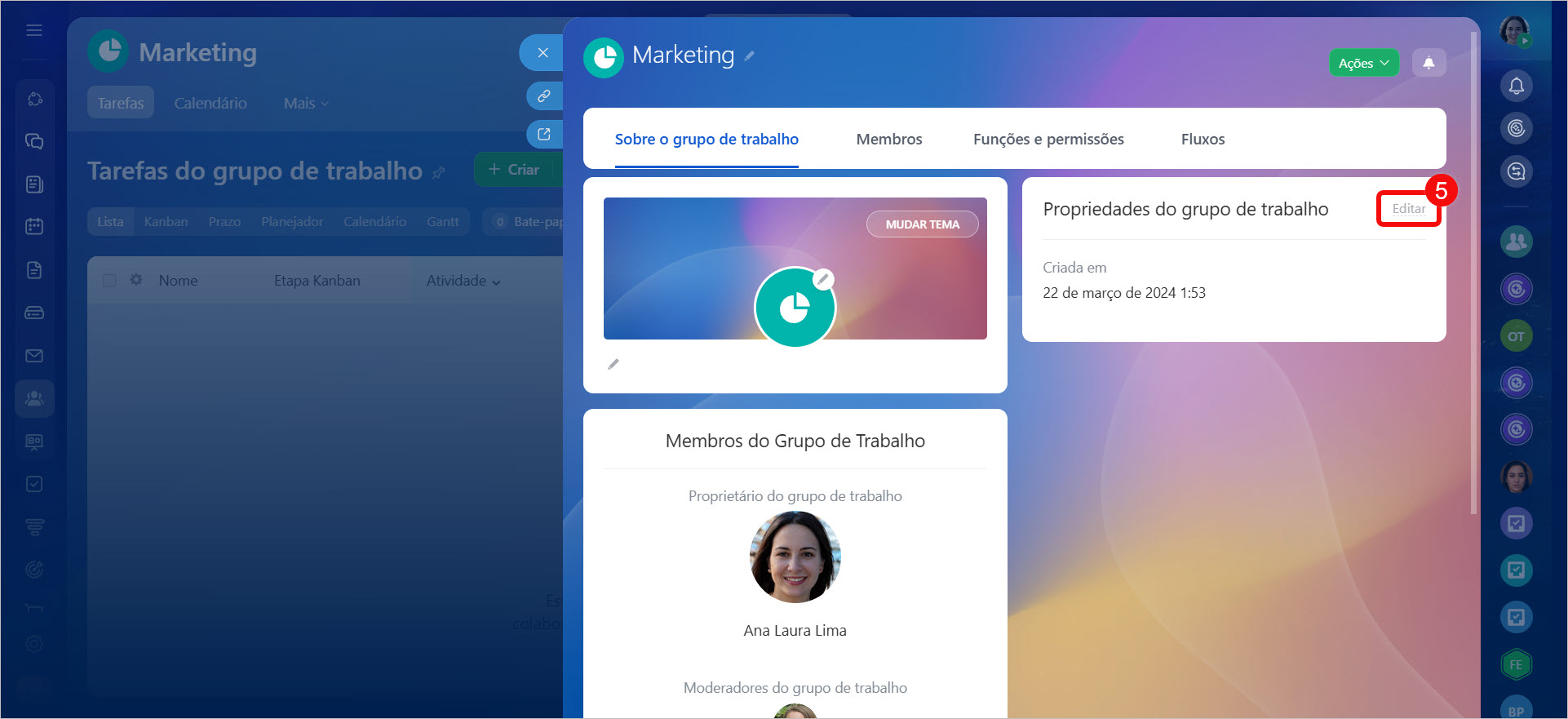Click the Editar link for group properties
Screen dimensions: 1568x719
click(1408, 209)
